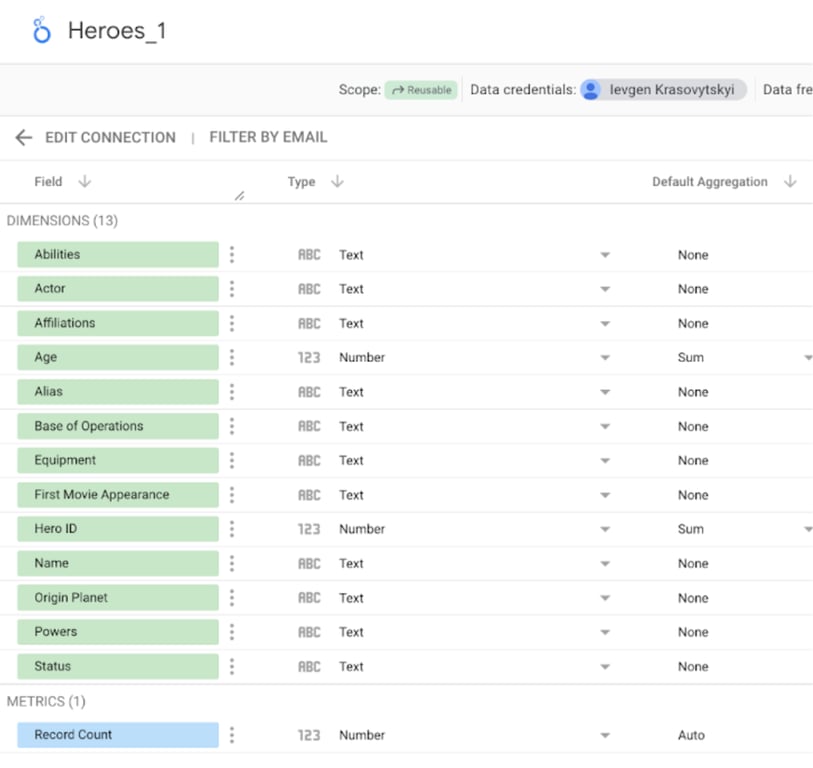Open more options for Name field
813x768 pixels.
click(x=232, y=564)
